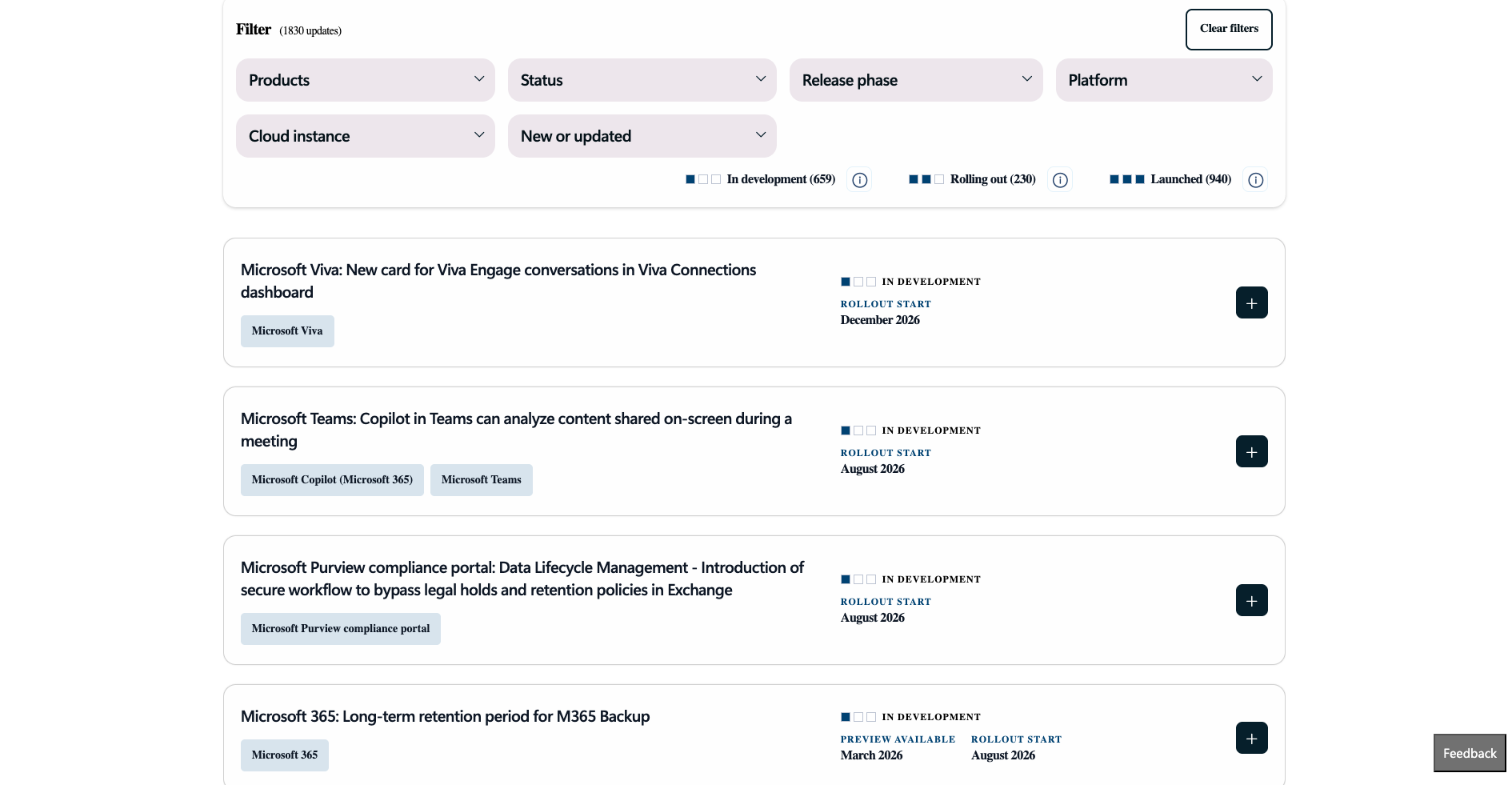The image size is (1512, 785).
Task: Click the (1830 updates) filter count text
Action: click(310, 31)
